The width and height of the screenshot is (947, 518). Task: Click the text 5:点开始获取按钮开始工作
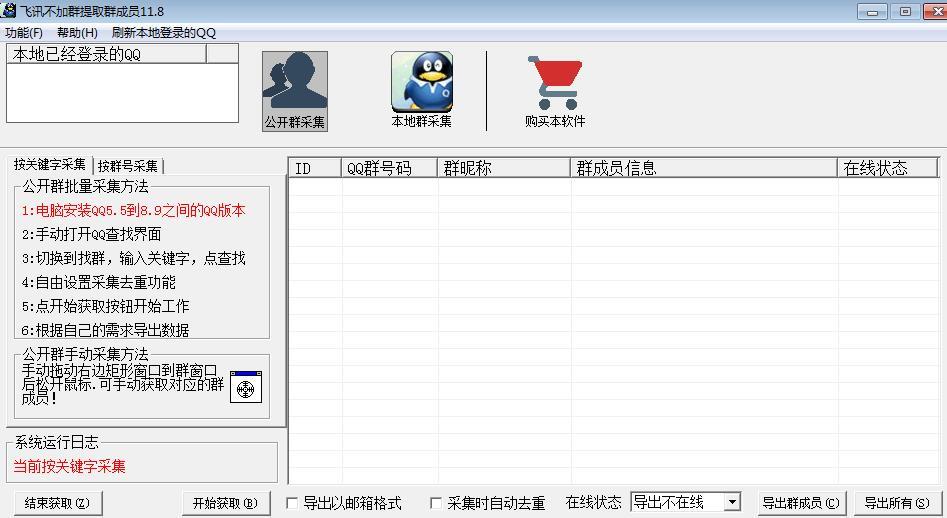click(x=105, y=306)
